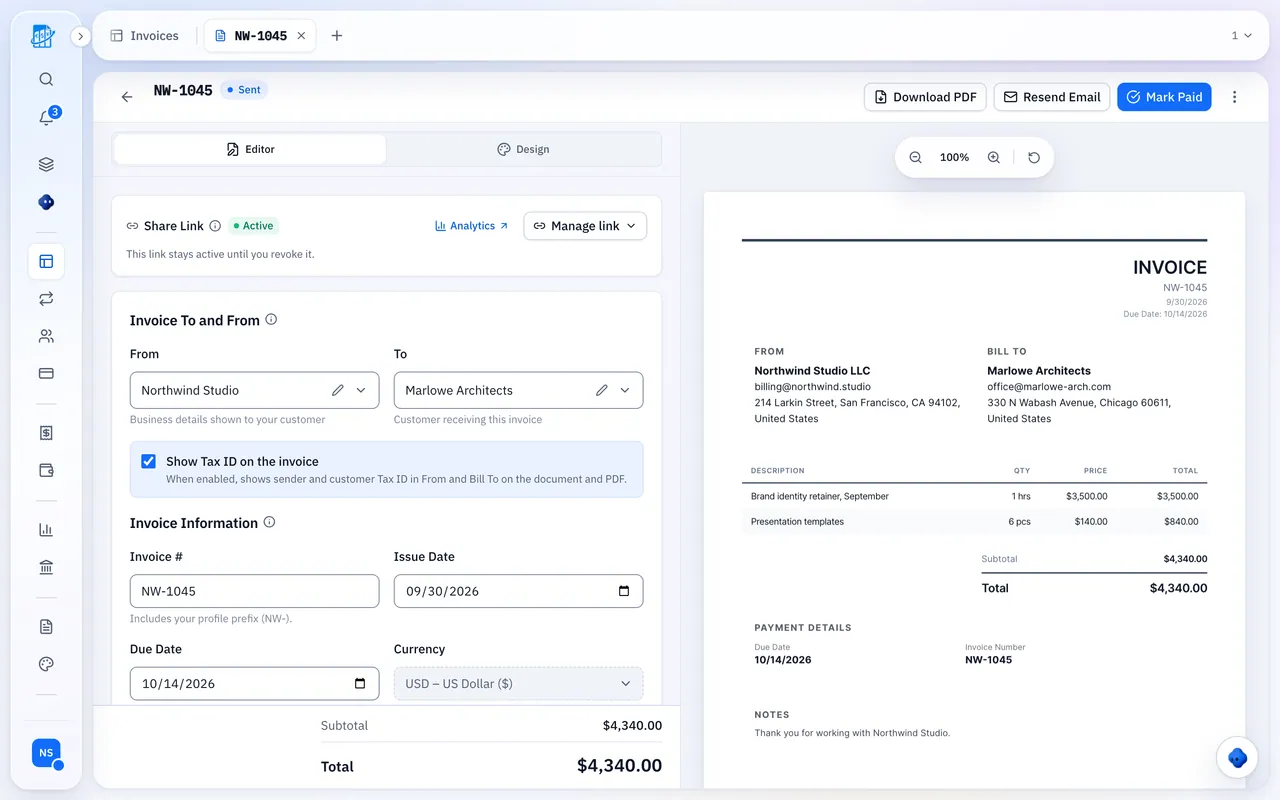Open the To Marlowe Architects dropdown chevron
1280x800 pixels.
point(625,390)
